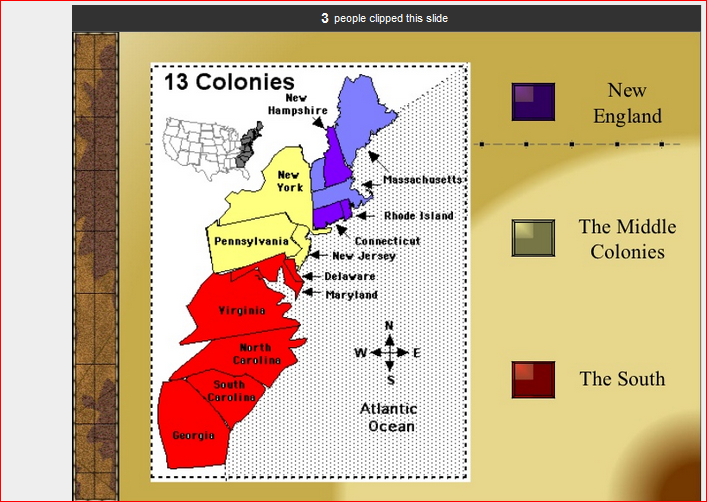707x502 pixels.
Task: Click the purple New England legend square
Action: [x=533, y=102]
